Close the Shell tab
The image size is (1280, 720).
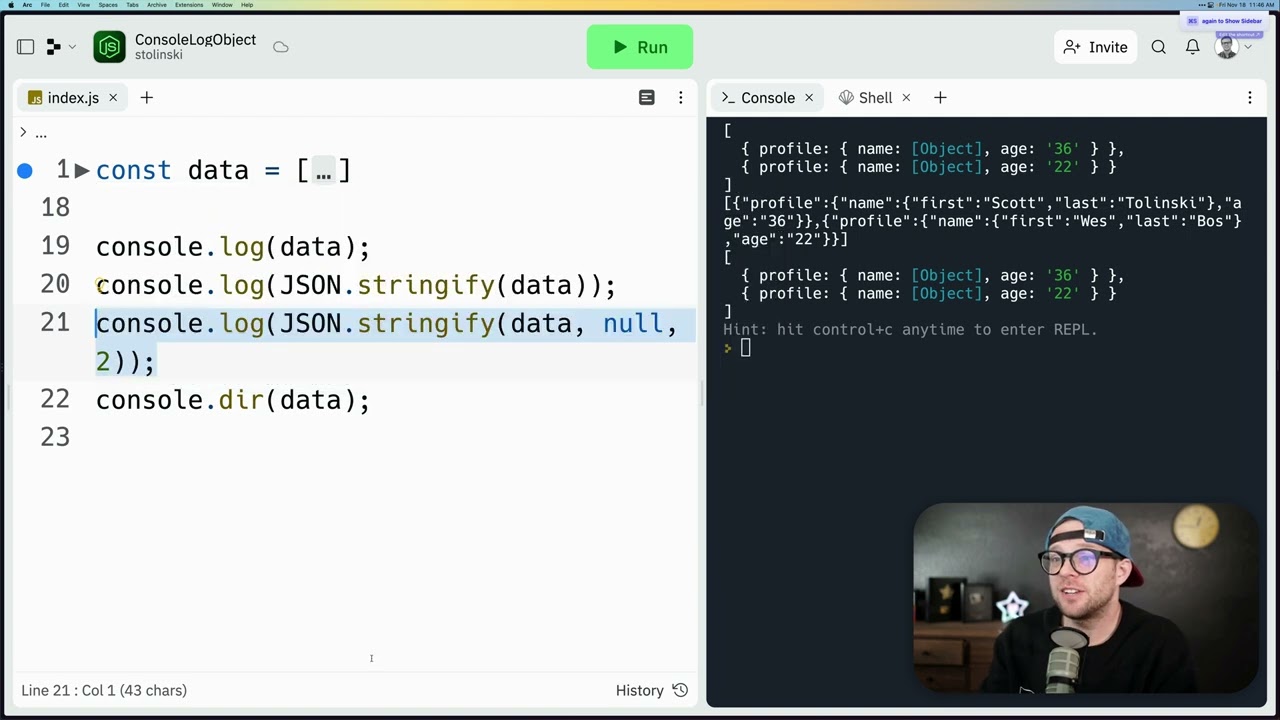[x=906, y=97]
